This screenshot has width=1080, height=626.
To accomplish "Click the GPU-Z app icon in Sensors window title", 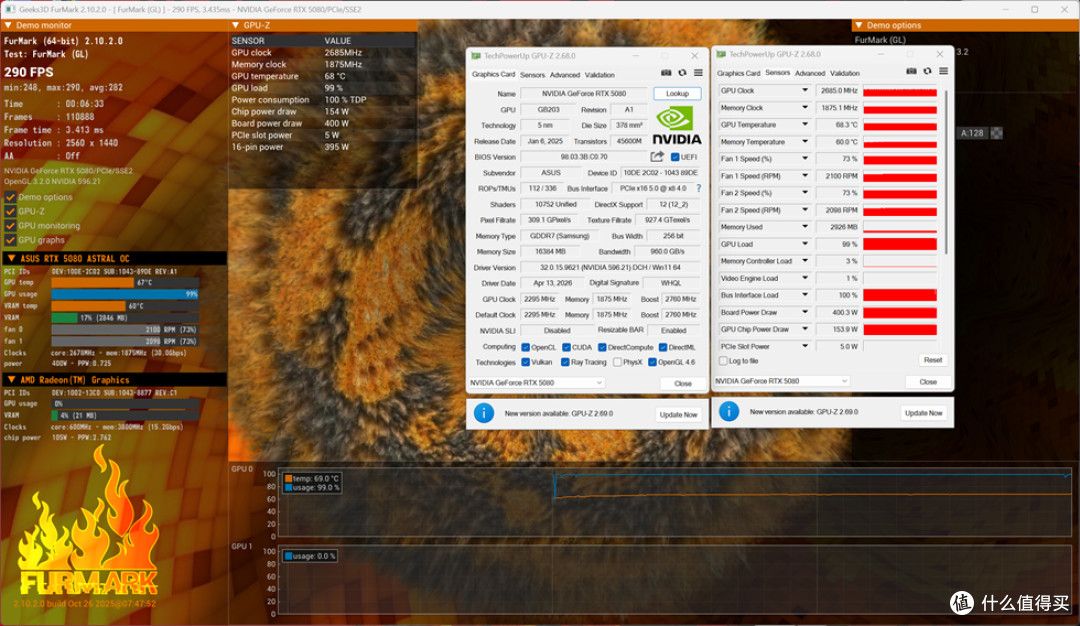I will click(720, 54).
